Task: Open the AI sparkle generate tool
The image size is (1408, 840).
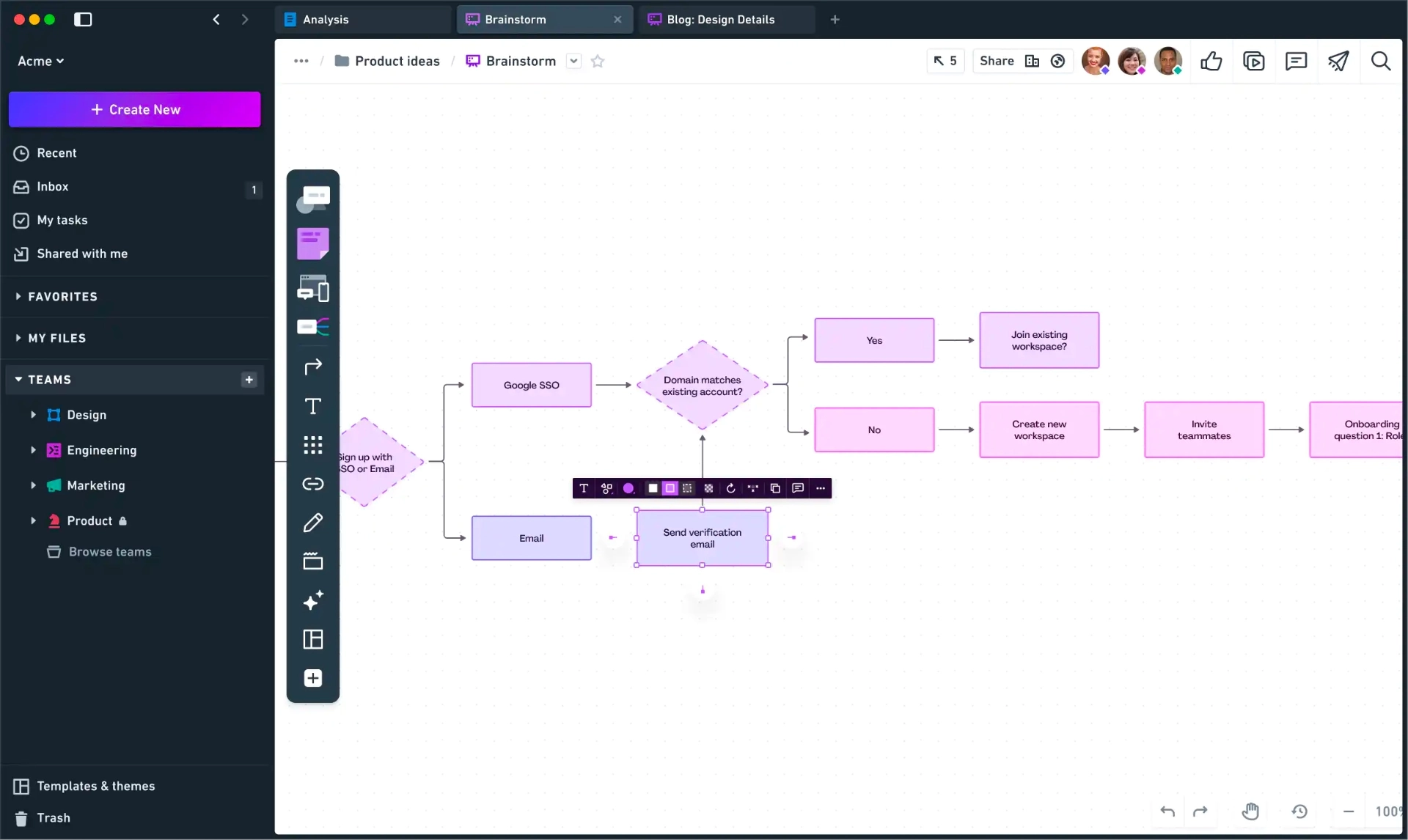Action: tap(313, 600)
